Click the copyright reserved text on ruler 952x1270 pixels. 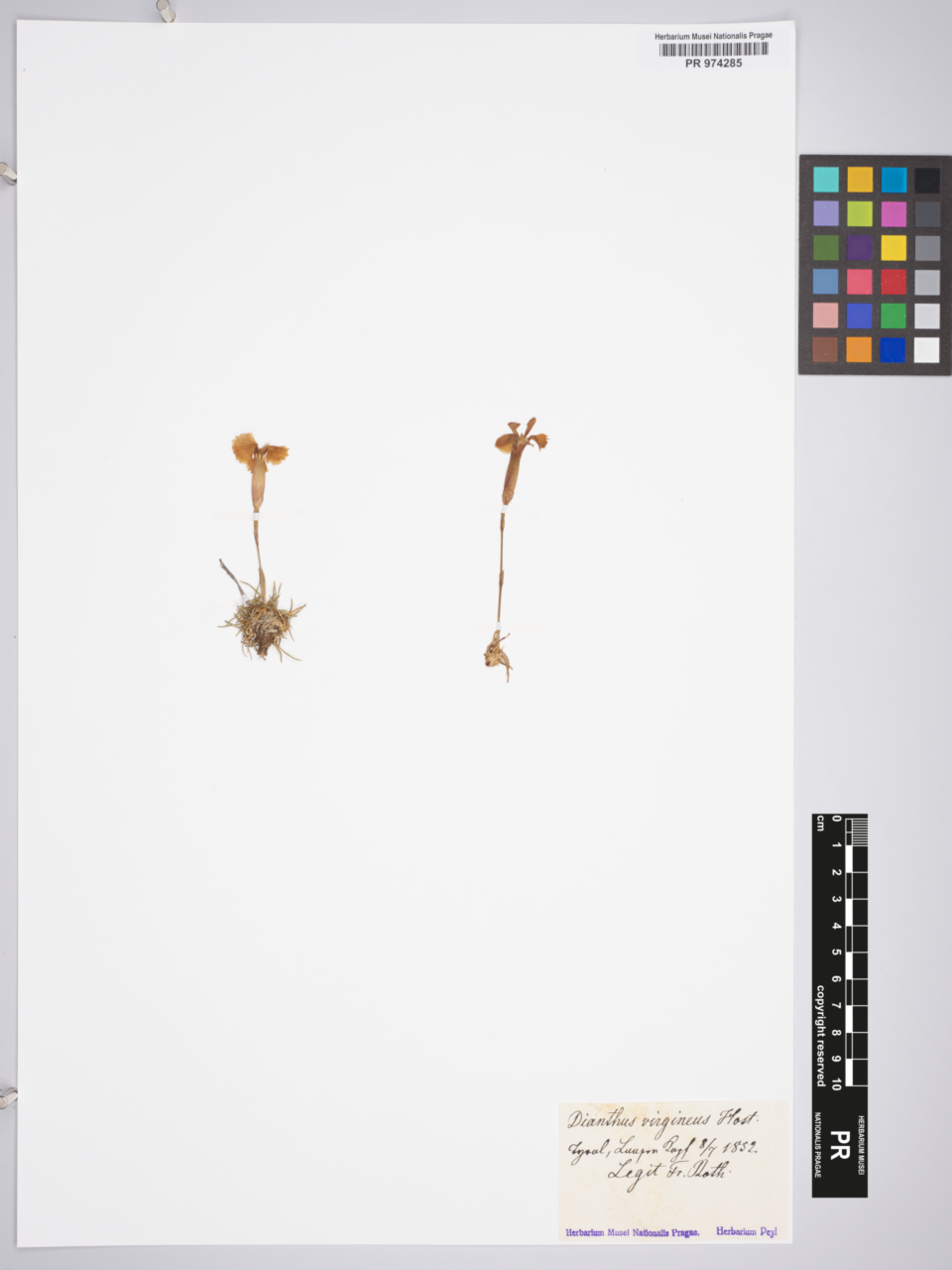coord(821,1035)
